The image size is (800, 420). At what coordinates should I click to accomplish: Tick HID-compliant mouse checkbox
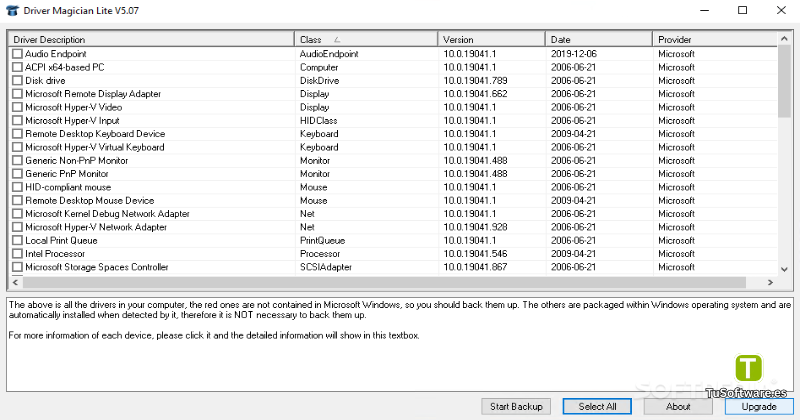pos(17,187)
